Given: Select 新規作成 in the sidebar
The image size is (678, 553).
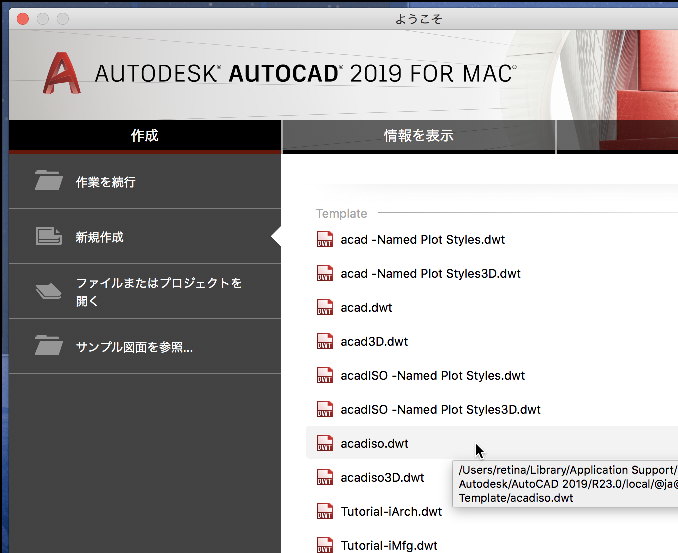Looking at the screenshot, I should [x=145, y=236].
